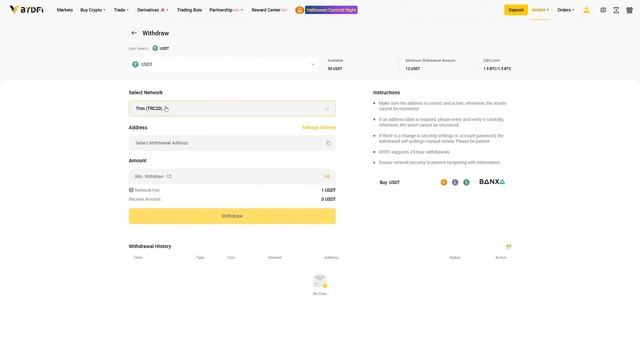Open the Halloween Carnival Night banner
The height and width of the screenshot is (360, 640).
tap(331, 10)
